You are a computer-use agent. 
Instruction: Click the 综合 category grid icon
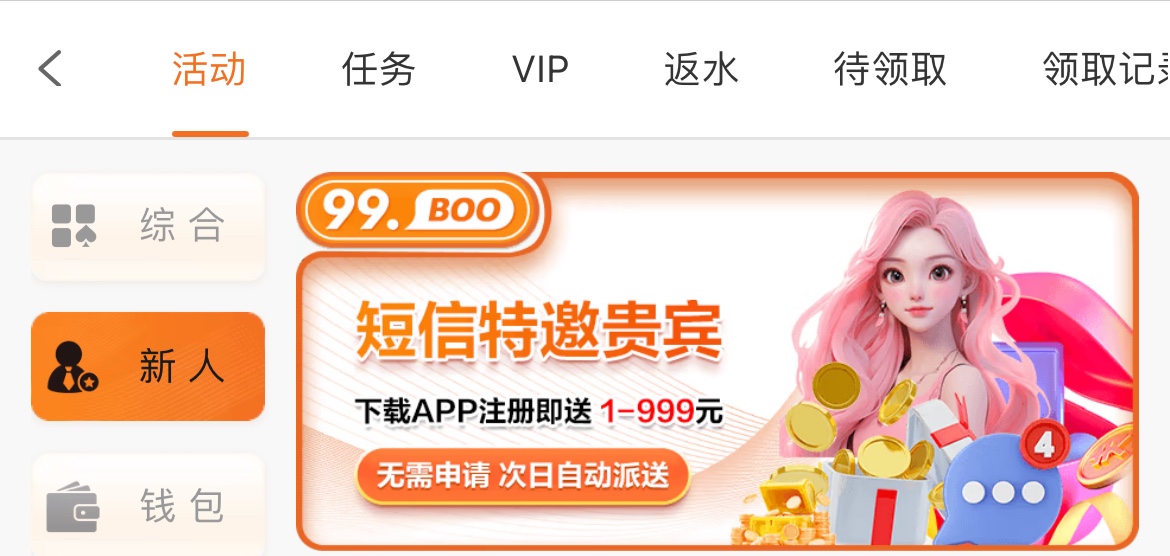tap(74, 225)
